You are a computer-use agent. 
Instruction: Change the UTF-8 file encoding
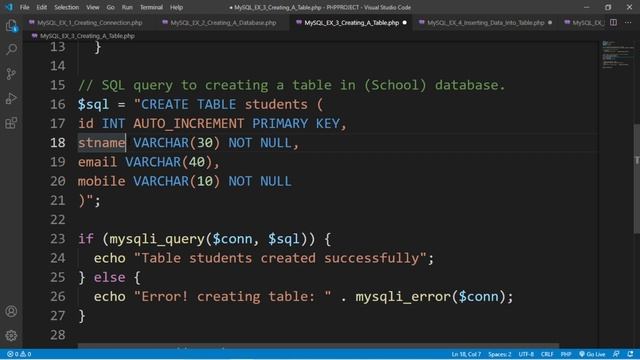[x=526, y=354]
